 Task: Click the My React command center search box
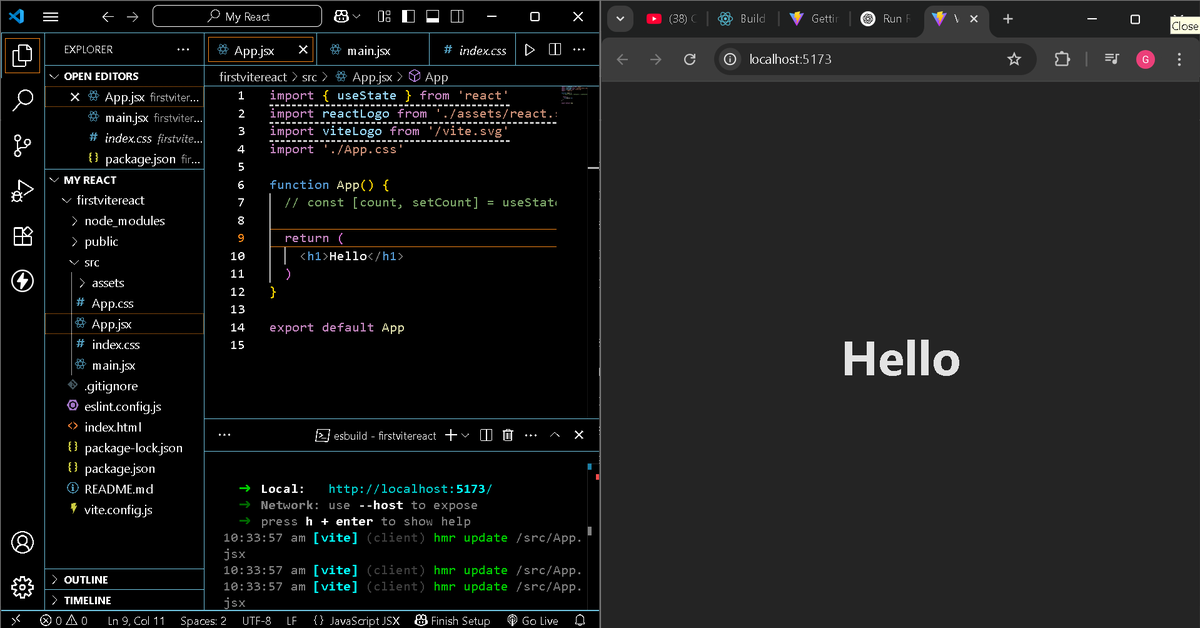click(x=237, y=17)
